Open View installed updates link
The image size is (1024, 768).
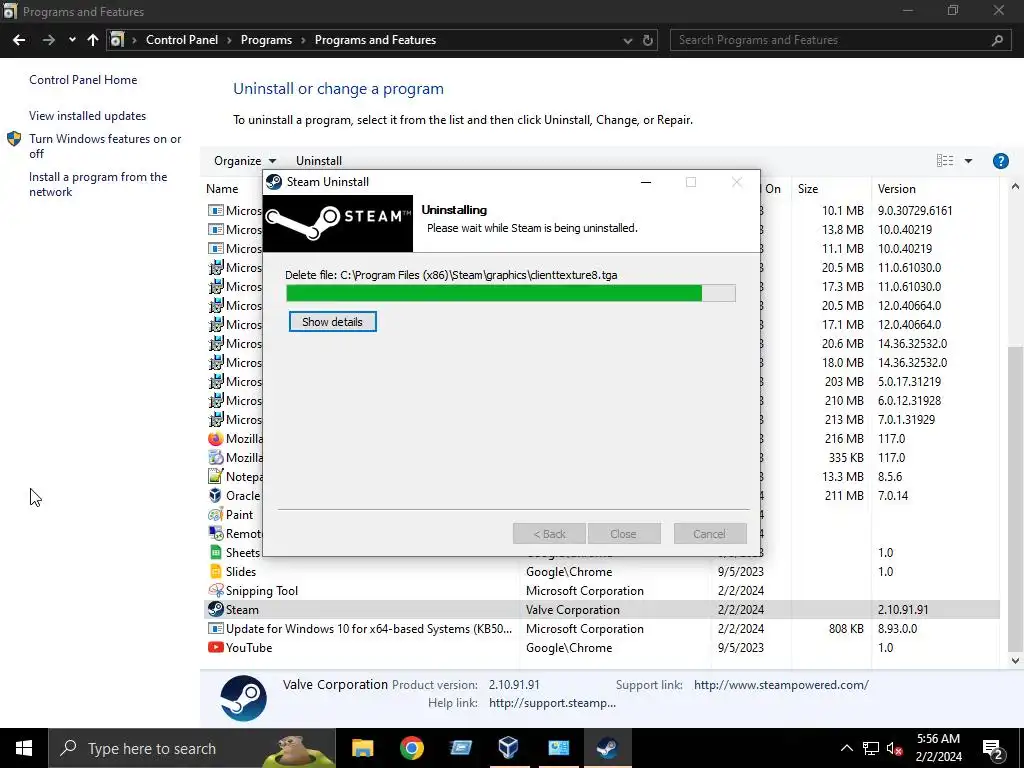(x=88, y=116)
